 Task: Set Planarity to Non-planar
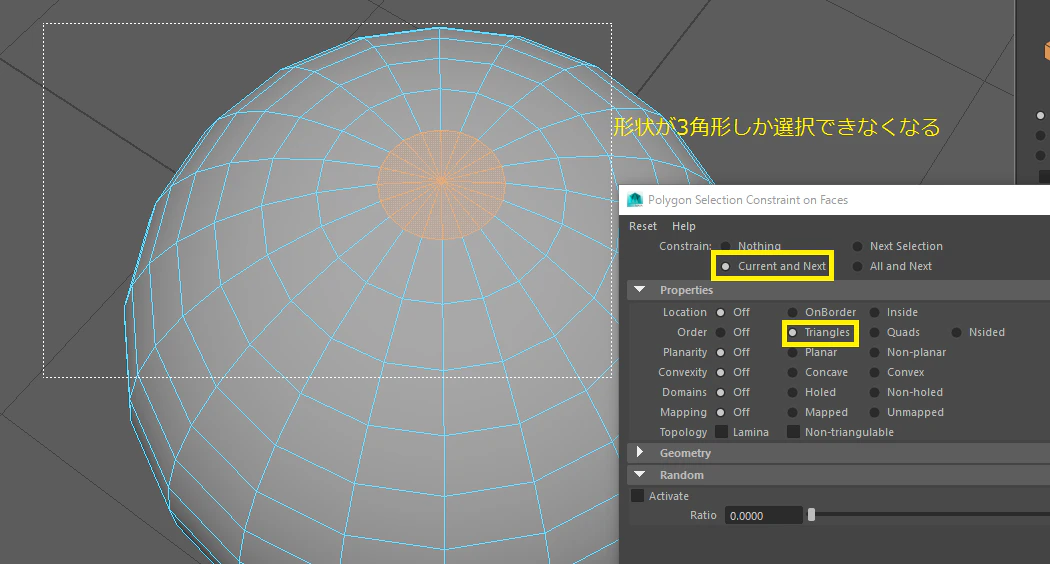(875, 352)
